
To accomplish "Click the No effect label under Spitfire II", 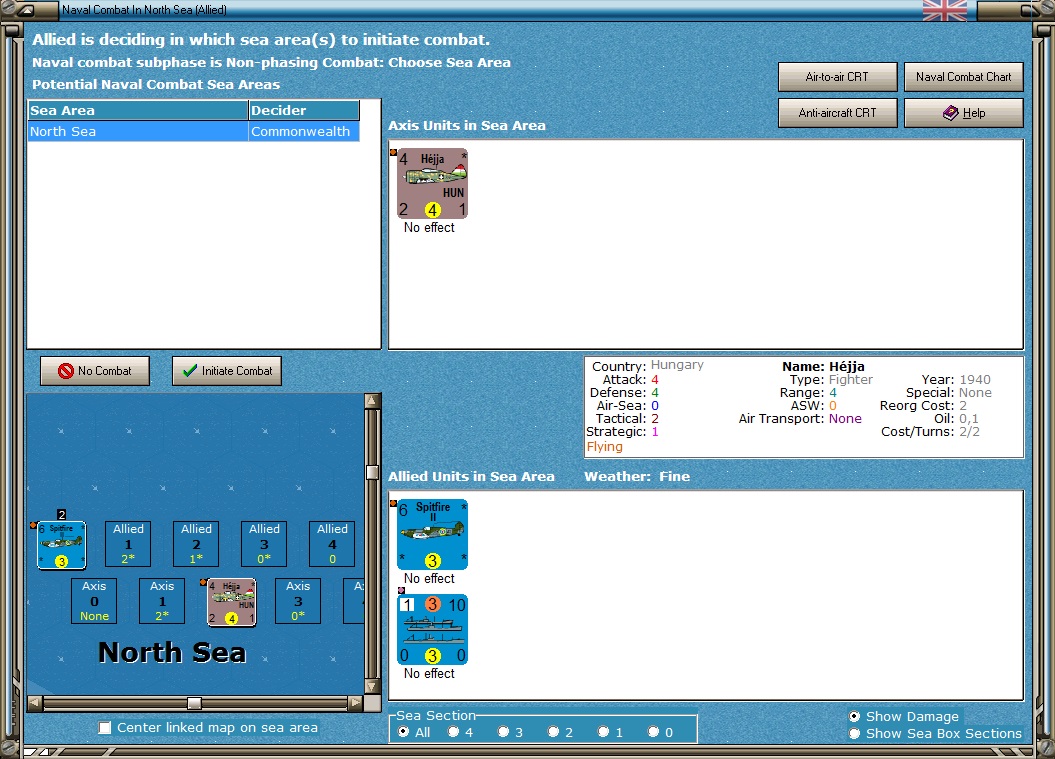I will (x=429, y=579).
